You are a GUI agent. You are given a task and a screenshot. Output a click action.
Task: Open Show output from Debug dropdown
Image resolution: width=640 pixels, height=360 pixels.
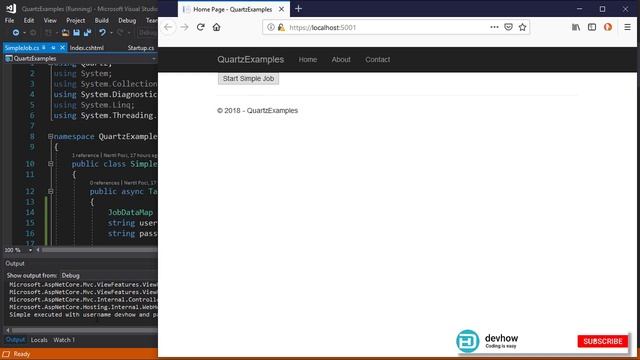pos(108,276)
